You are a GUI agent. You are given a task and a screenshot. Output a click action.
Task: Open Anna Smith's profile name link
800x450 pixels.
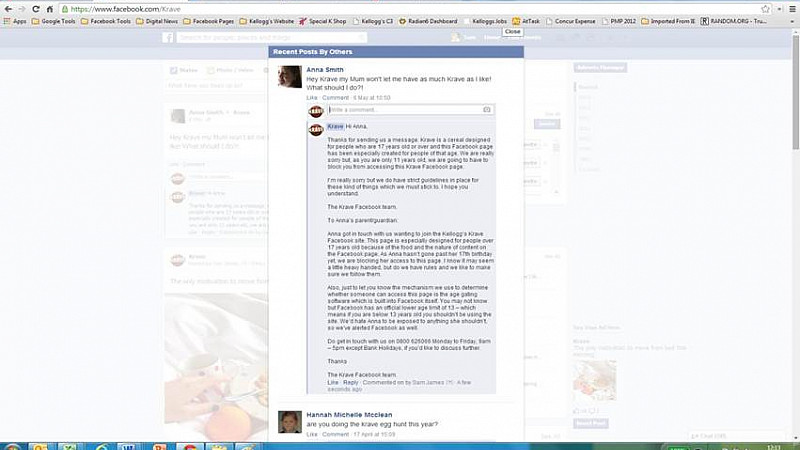pyautogui.click(x=324, y=69)
